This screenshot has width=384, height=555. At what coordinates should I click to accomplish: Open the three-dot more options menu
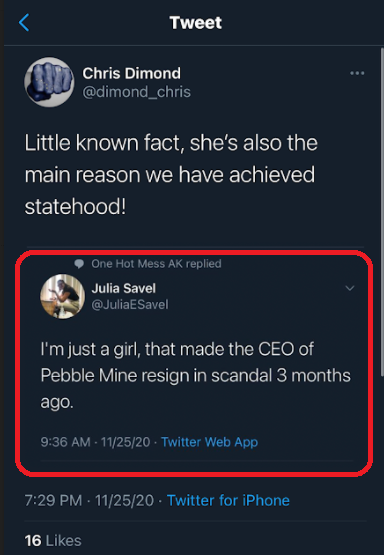point(357,73)
